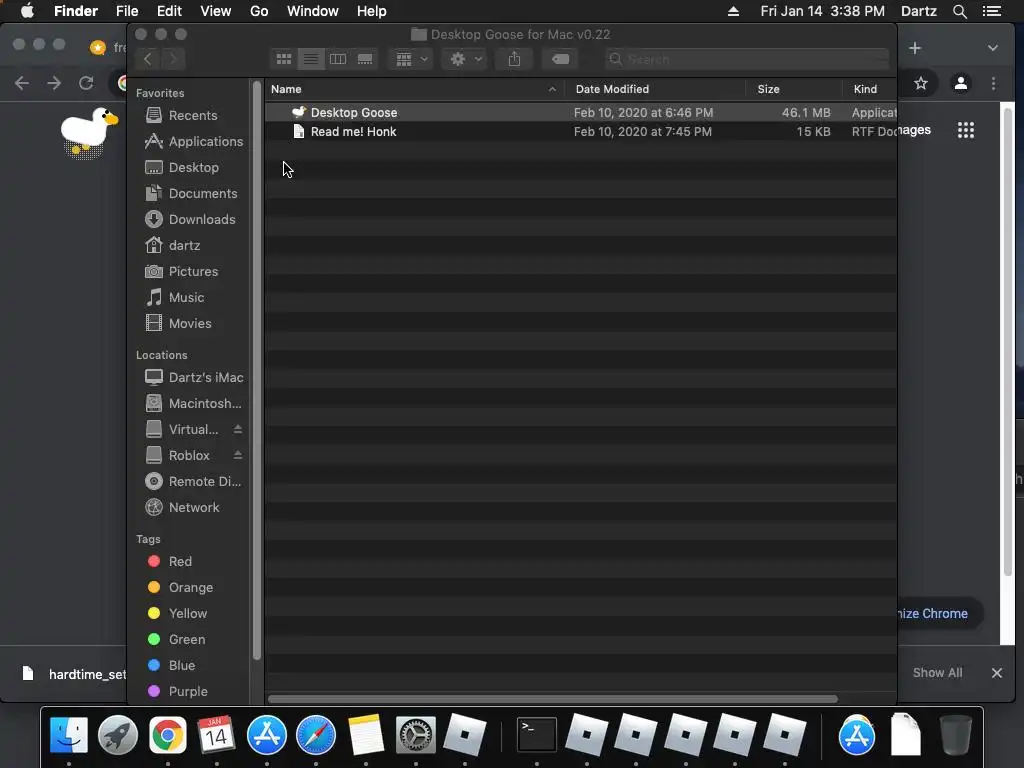
Task: Open the Apple menu
Action: coord(27,11)
